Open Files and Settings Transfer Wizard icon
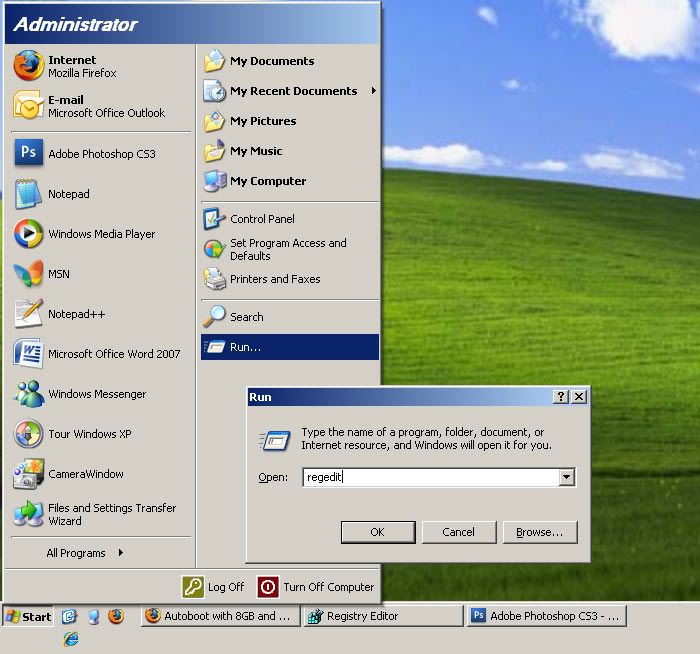This screenshot has width=700, height=654. 29,513
